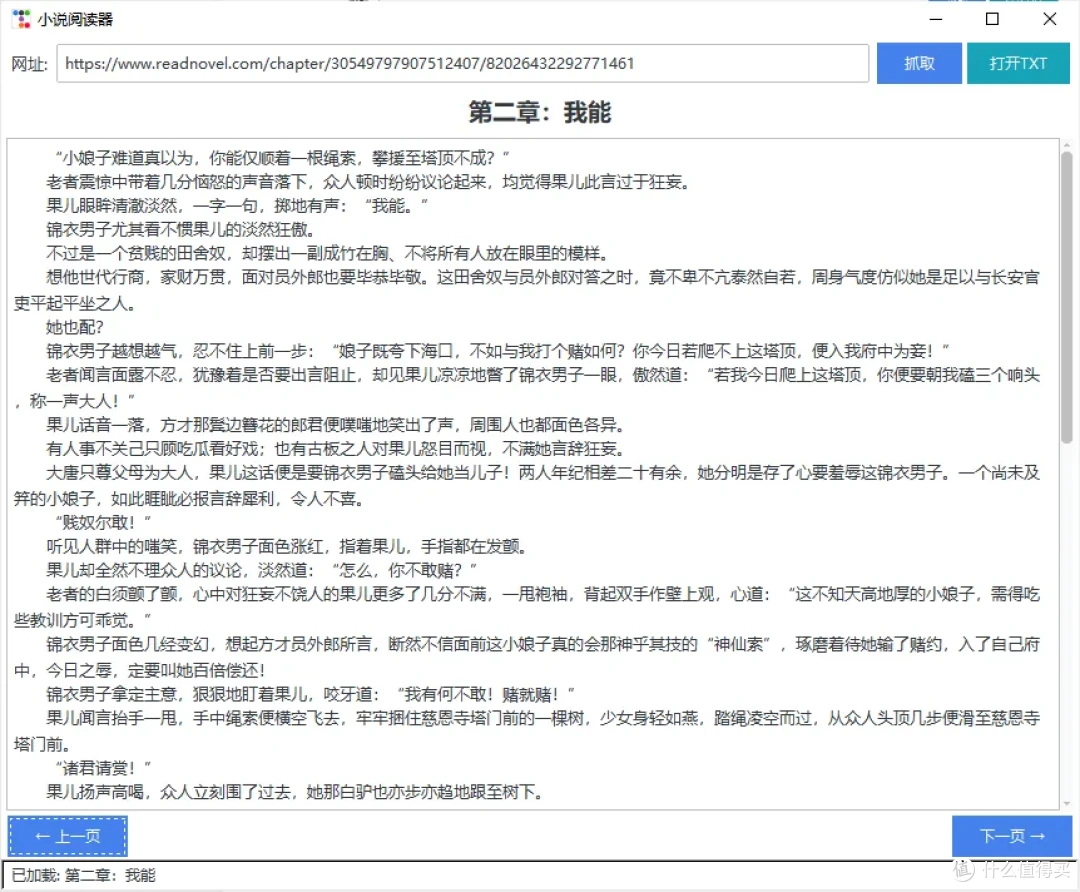
Task: Click the status text 已加载: 第二章：我能
Action: [x=83, y=875]
